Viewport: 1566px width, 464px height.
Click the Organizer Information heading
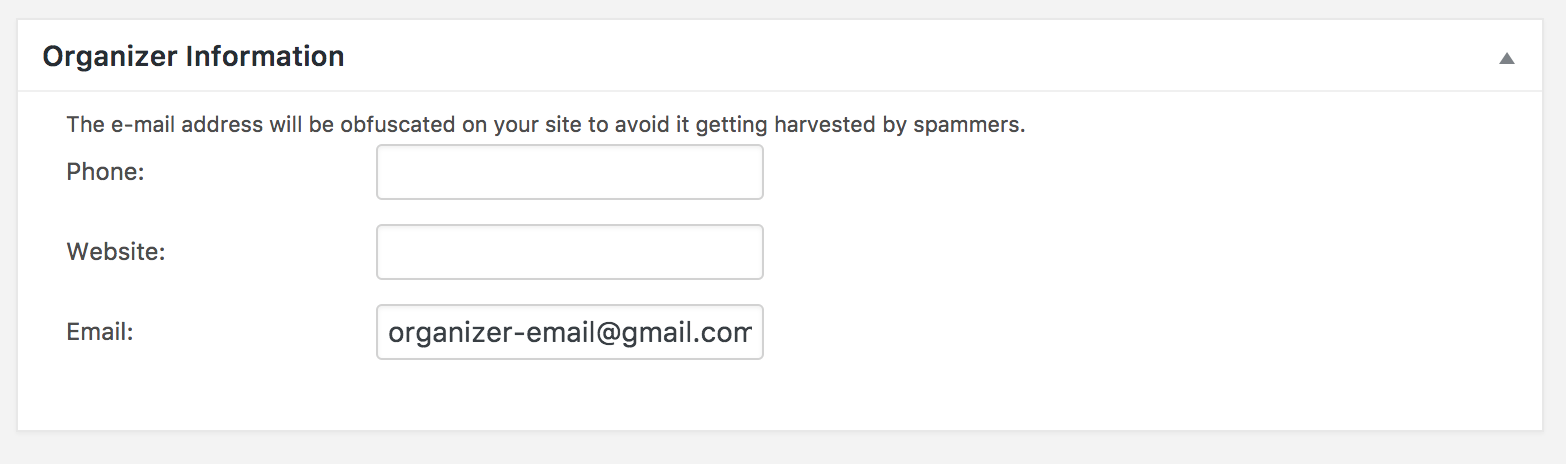(193, 56)
